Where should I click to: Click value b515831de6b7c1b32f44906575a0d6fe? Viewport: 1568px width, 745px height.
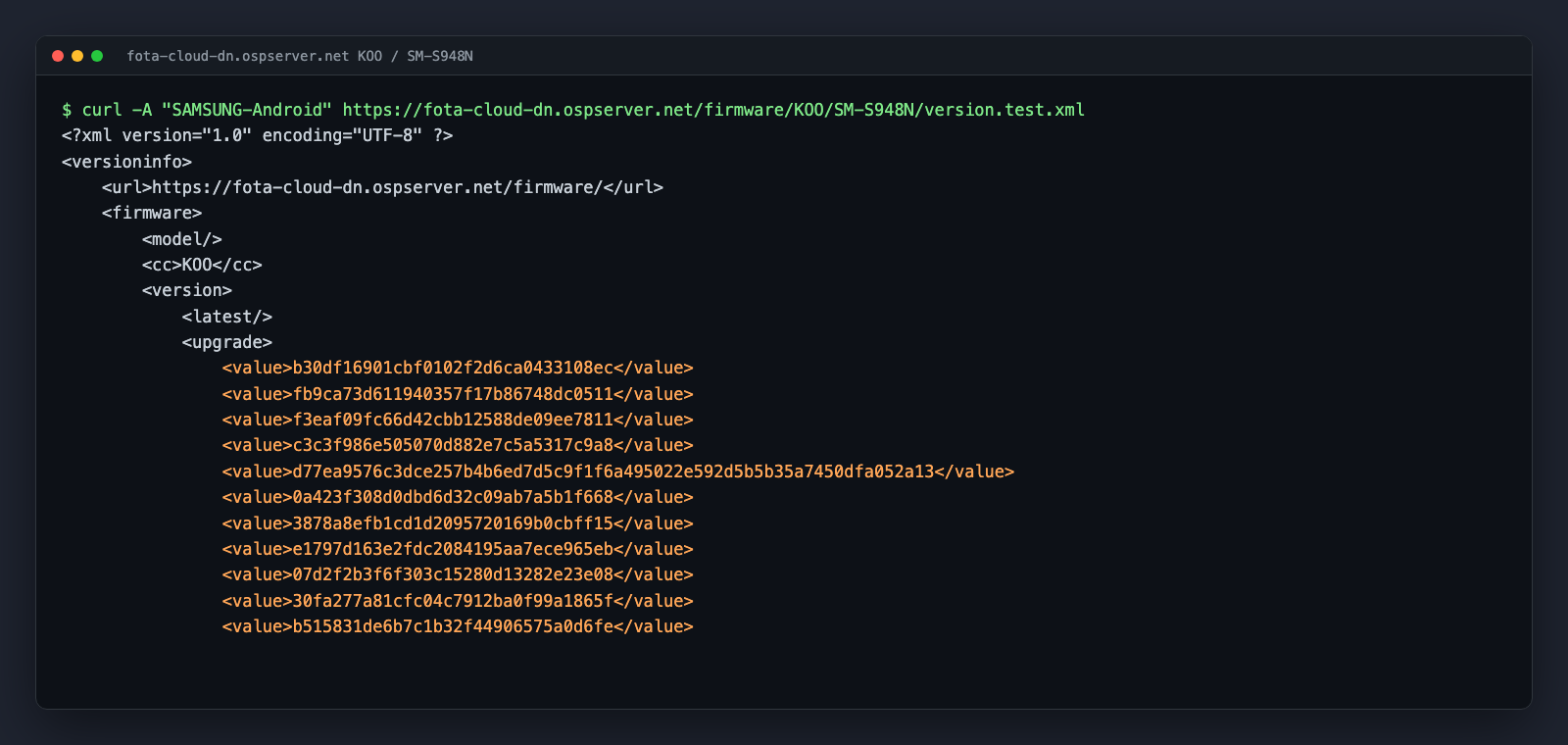click(x=458, y=626)
